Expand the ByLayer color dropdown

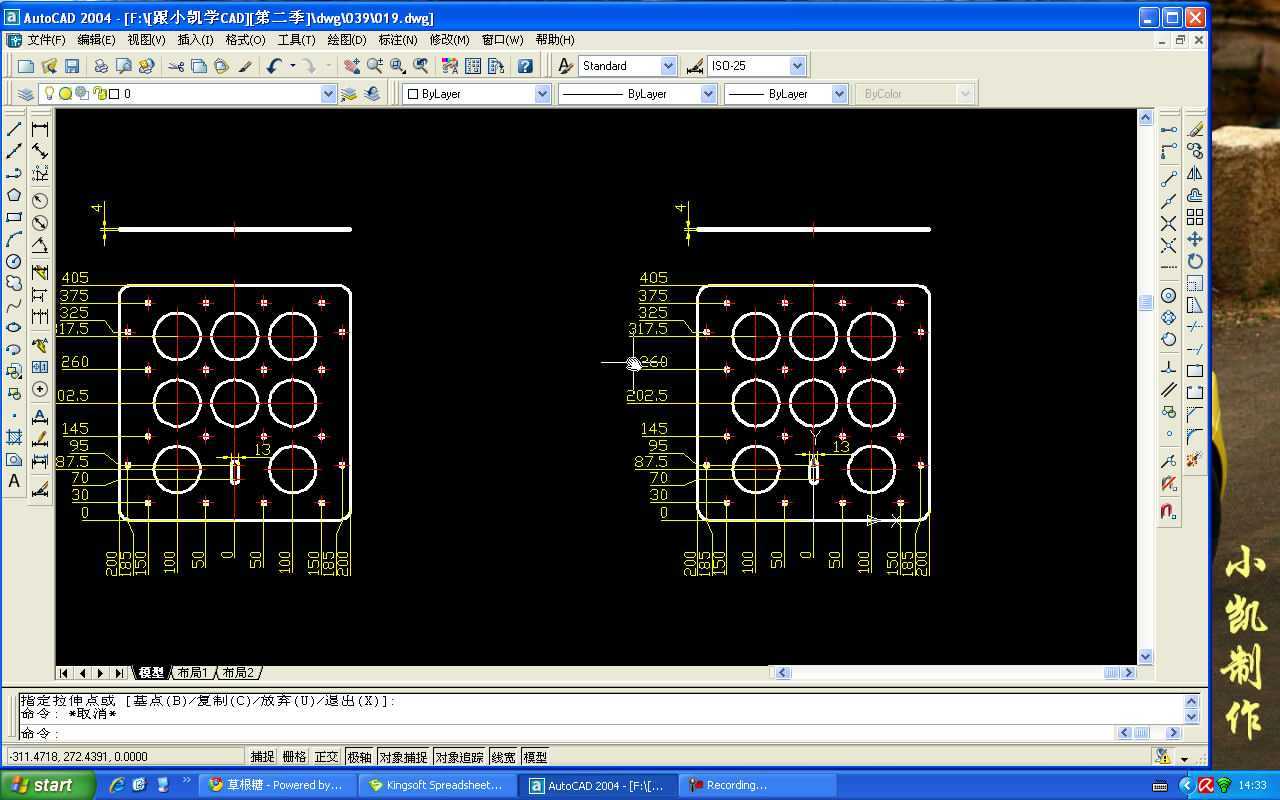(x=542, y=94)
